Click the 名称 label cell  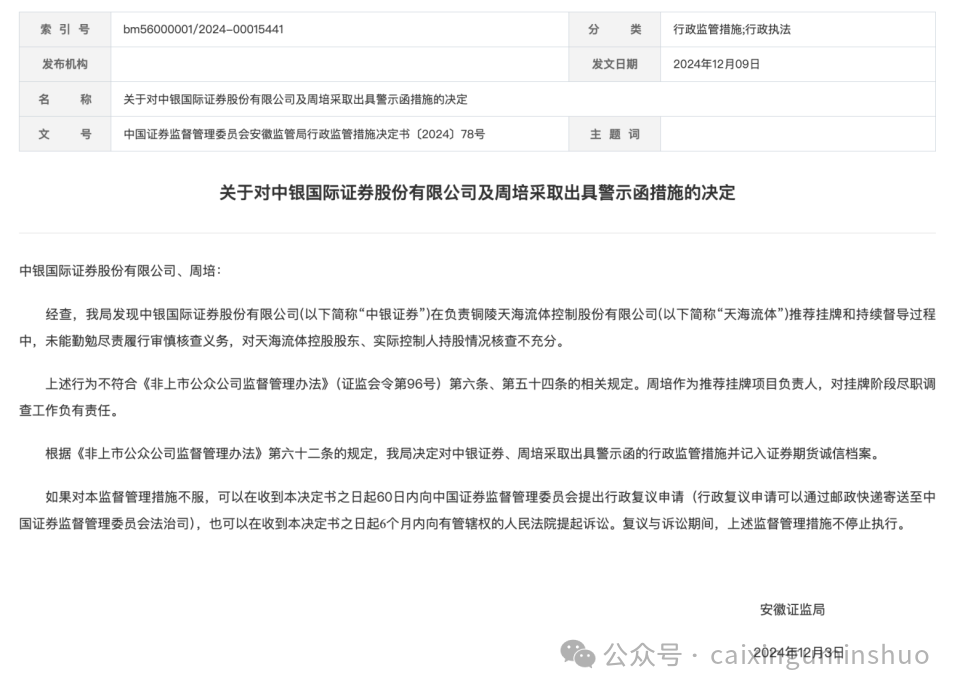65,99
